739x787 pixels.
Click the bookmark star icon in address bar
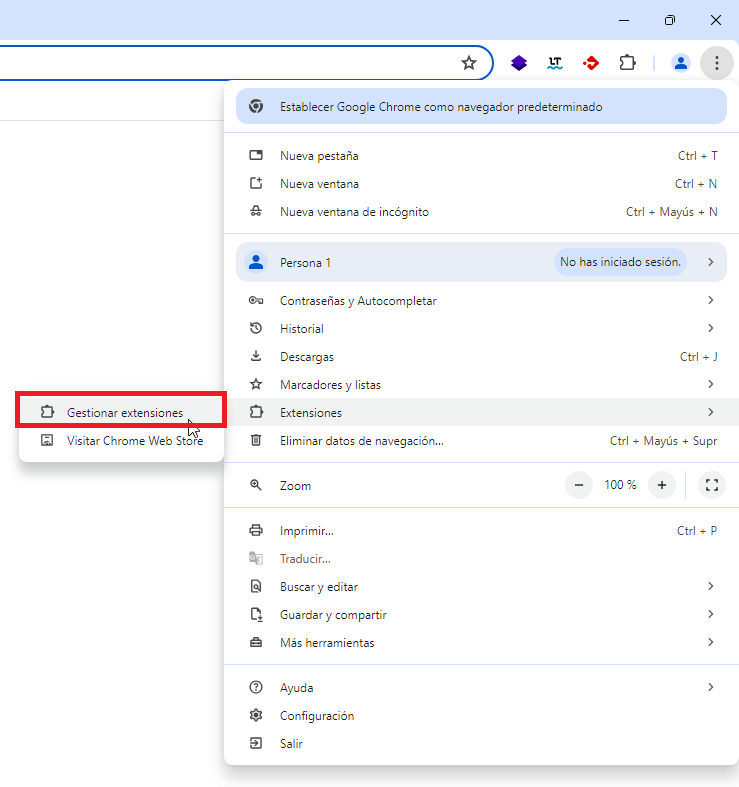[x=469, y=63]
